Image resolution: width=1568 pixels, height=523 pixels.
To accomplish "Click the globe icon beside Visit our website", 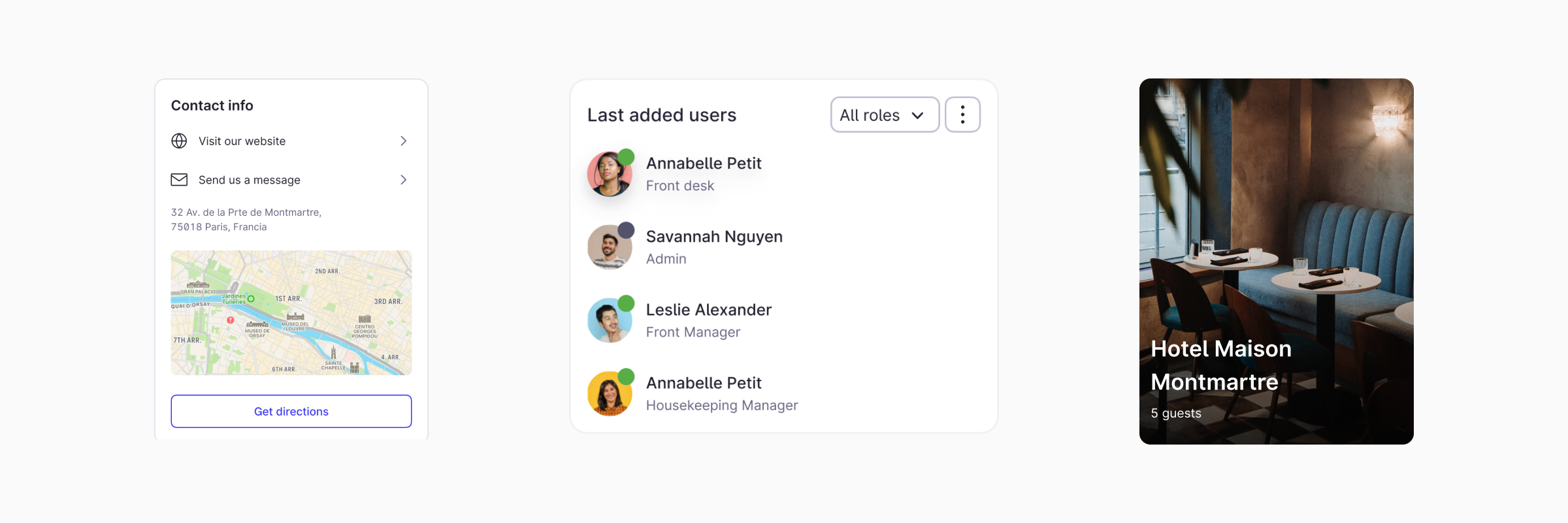I will coord(179,141).
